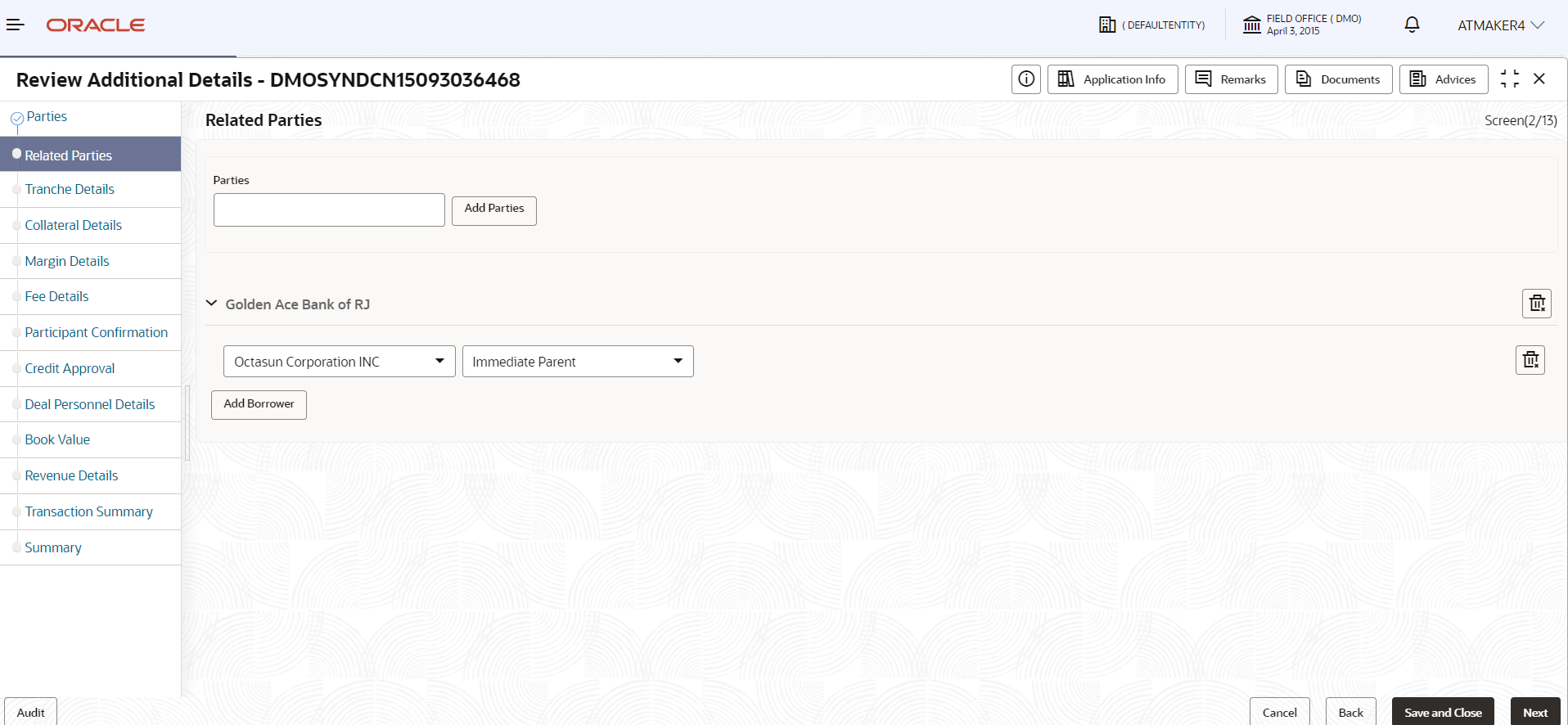The width and height of the screenshot is (1568, 725).
Task: Open the Collateral Details step
Action: pos(73,225)
